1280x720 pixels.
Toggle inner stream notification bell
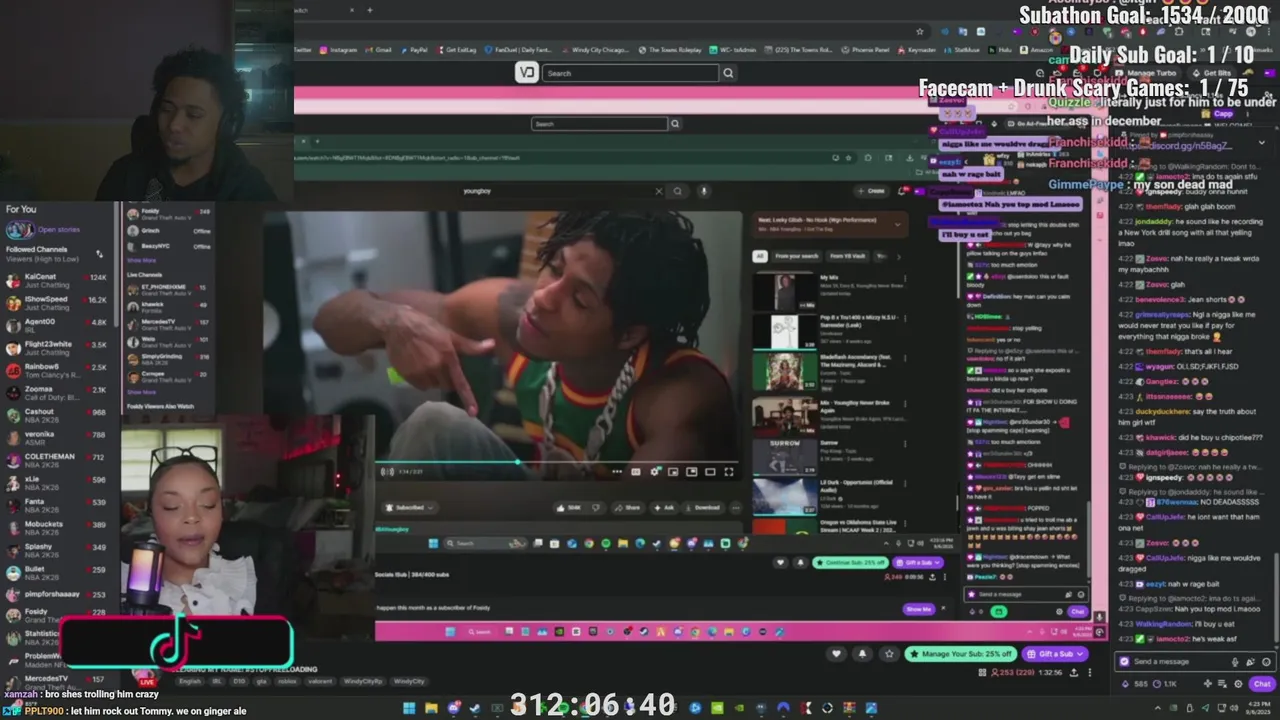[x=799, y=563]
